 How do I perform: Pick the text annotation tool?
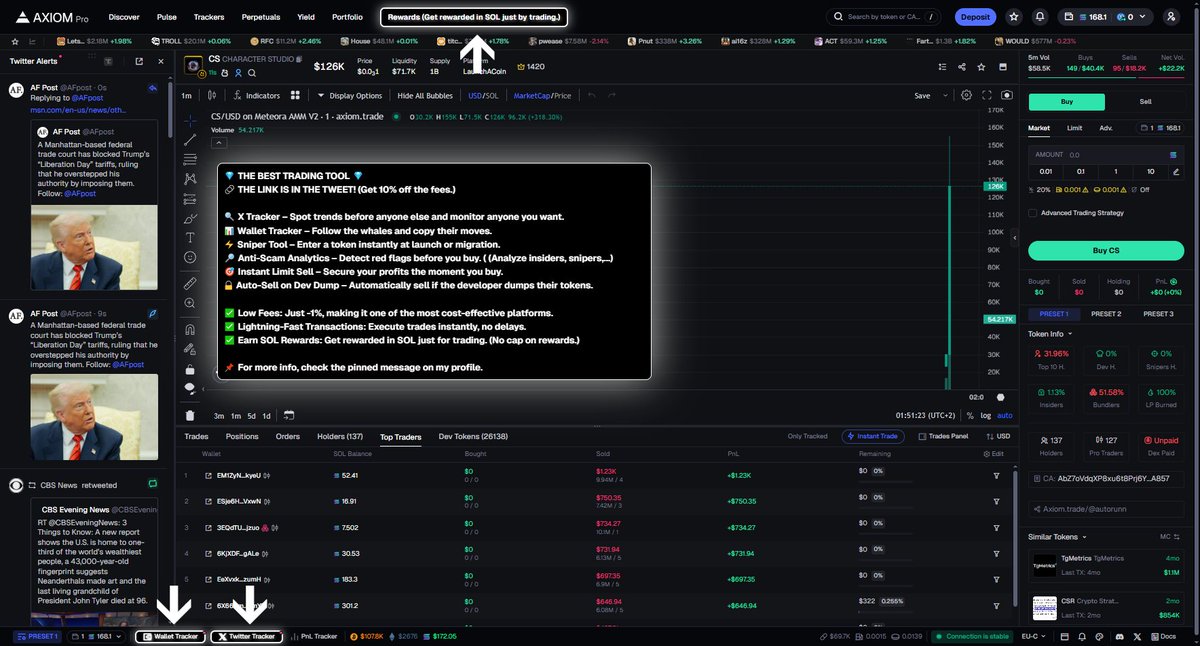tap(190, 237)
